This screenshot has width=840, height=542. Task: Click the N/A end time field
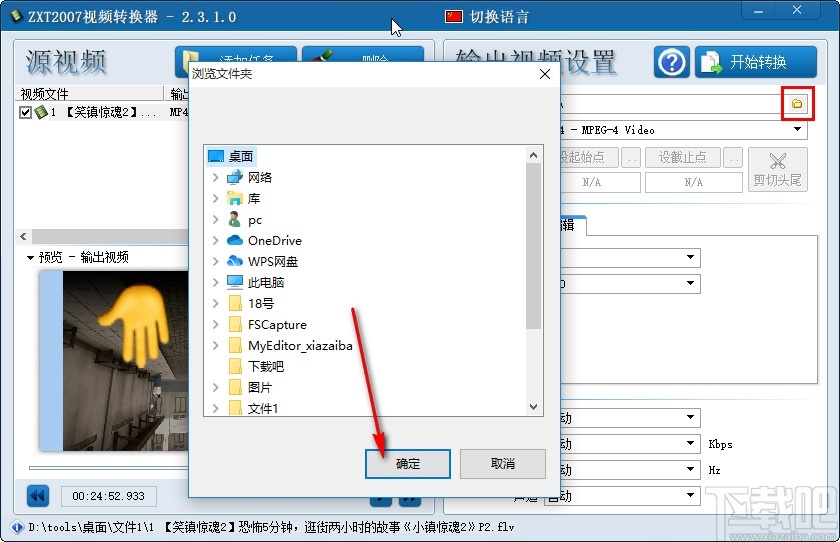(x=693, y=182)
